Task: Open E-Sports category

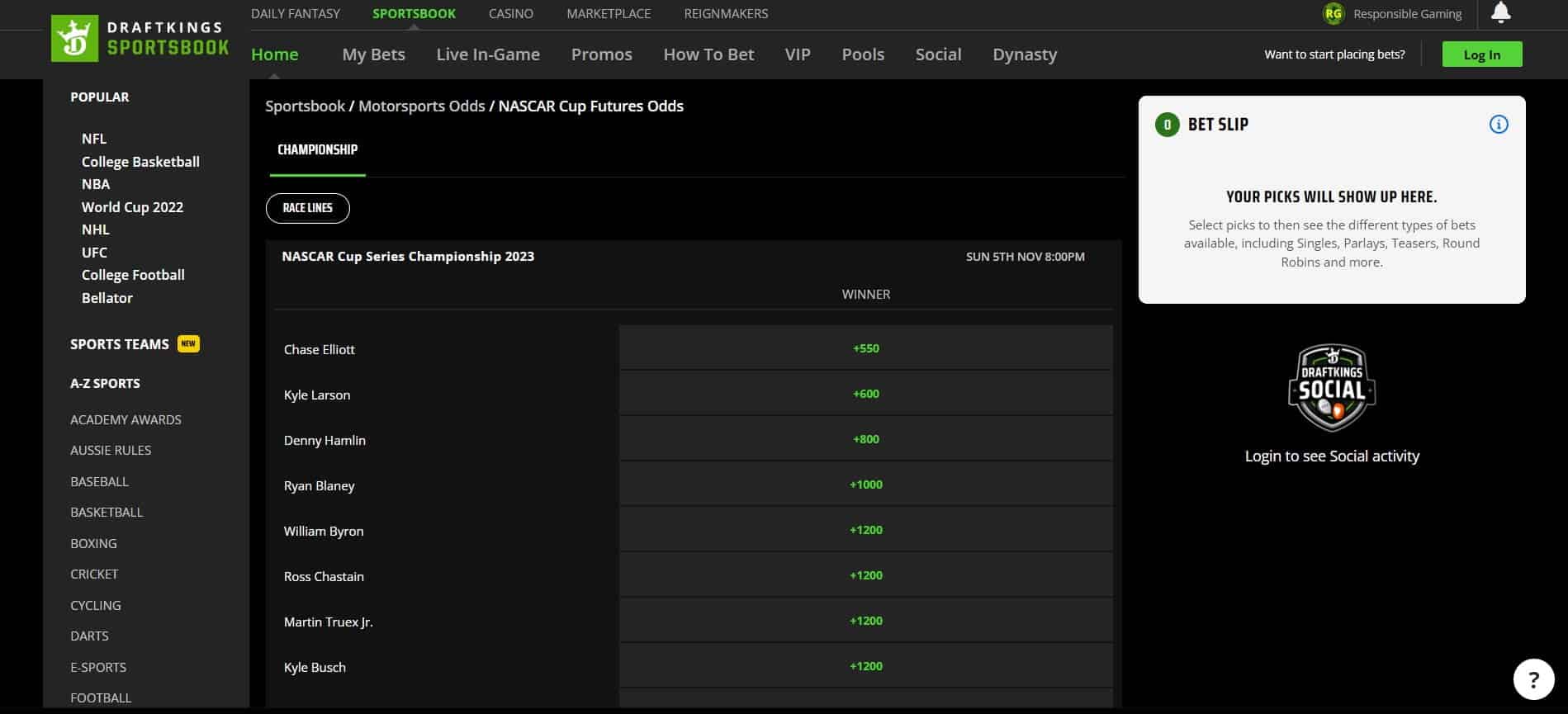Action: click(98, 667)
